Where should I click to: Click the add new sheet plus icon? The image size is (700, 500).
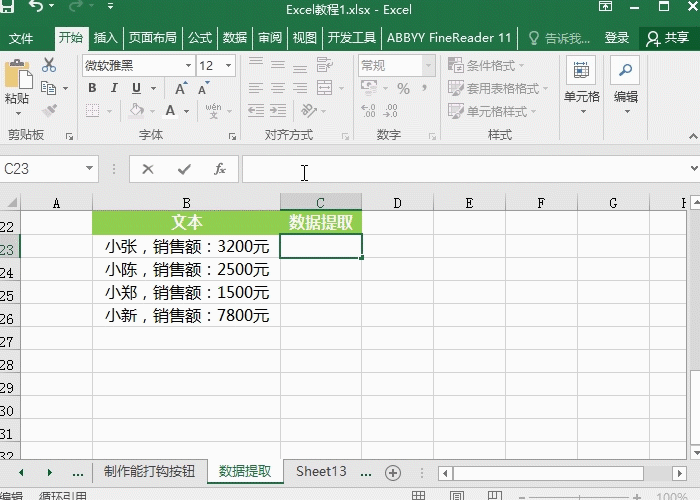click(x=393, y=472)
